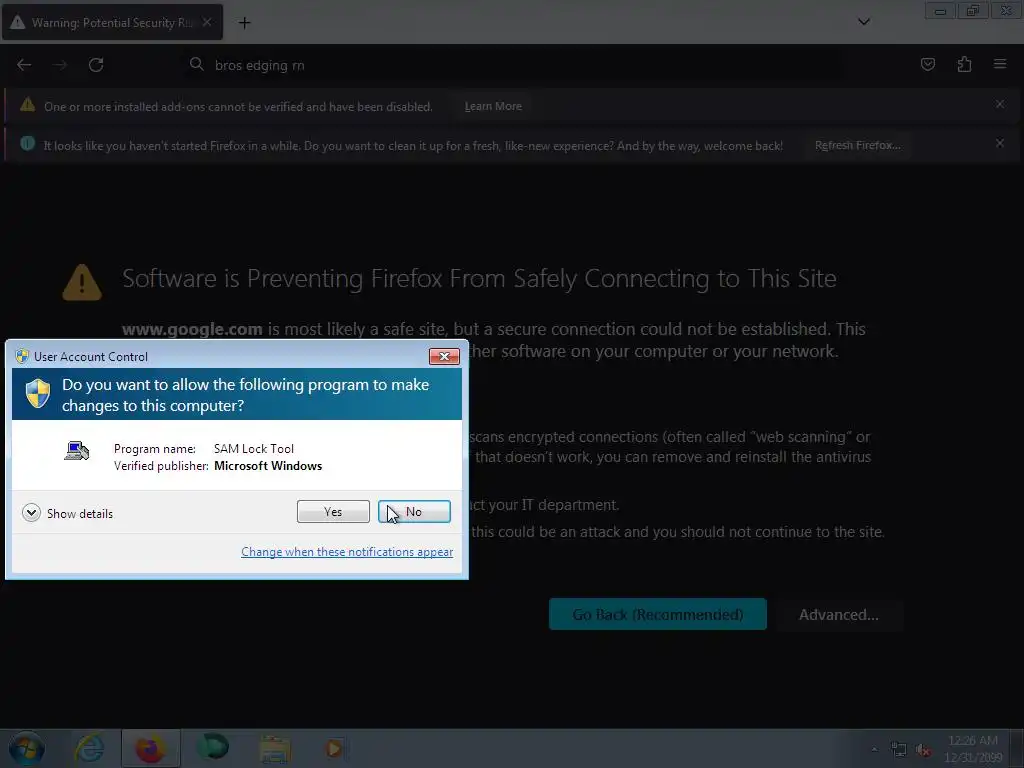The width and height of the screenshot is (1024, 768).
Task: Click SAM Lock Tool program icon
Action: point(76,451)
